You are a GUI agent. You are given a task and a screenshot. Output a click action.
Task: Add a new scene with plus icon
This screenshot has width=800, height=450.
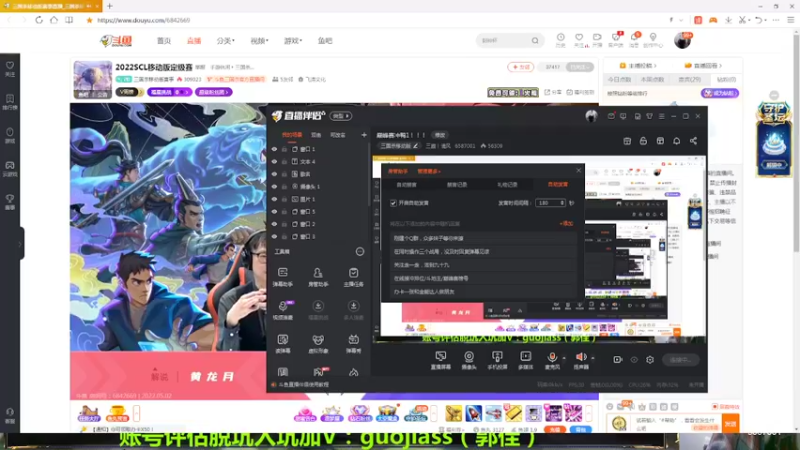pos(364,135)
